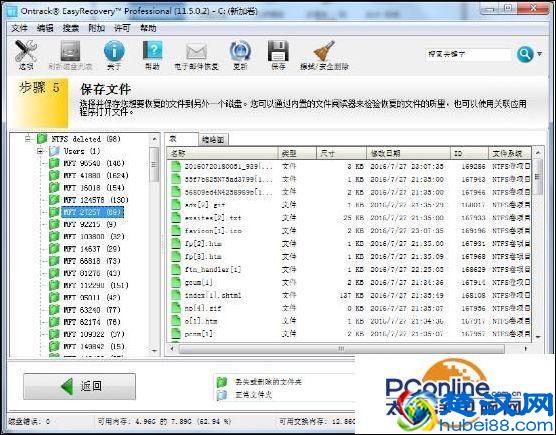This screenshot has height=435, width=556.
Task: Focus the search keyword input field
Action: tap(468, 54)
